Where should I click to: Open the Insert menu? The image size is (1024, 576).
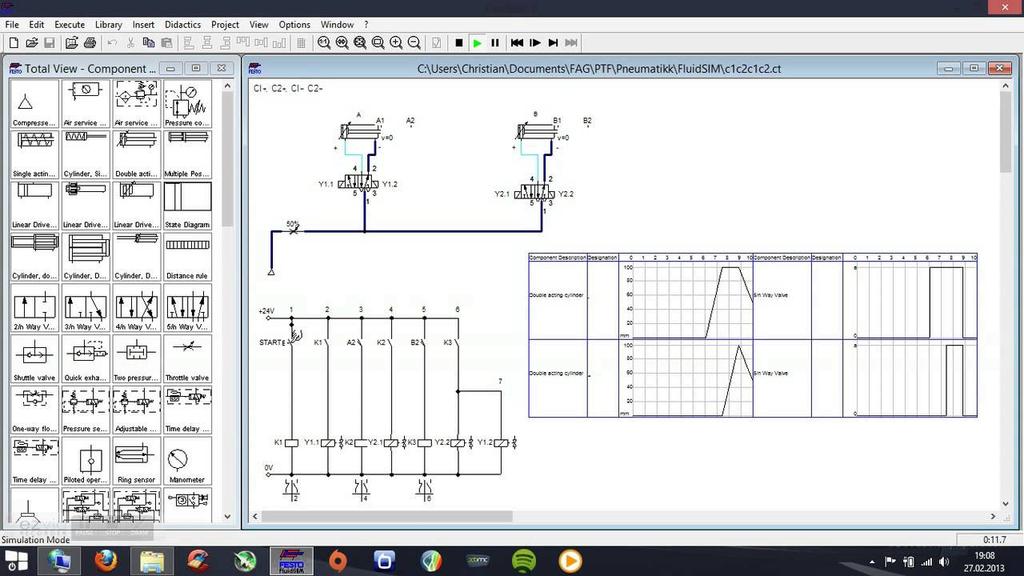click(x=143, y=24)
